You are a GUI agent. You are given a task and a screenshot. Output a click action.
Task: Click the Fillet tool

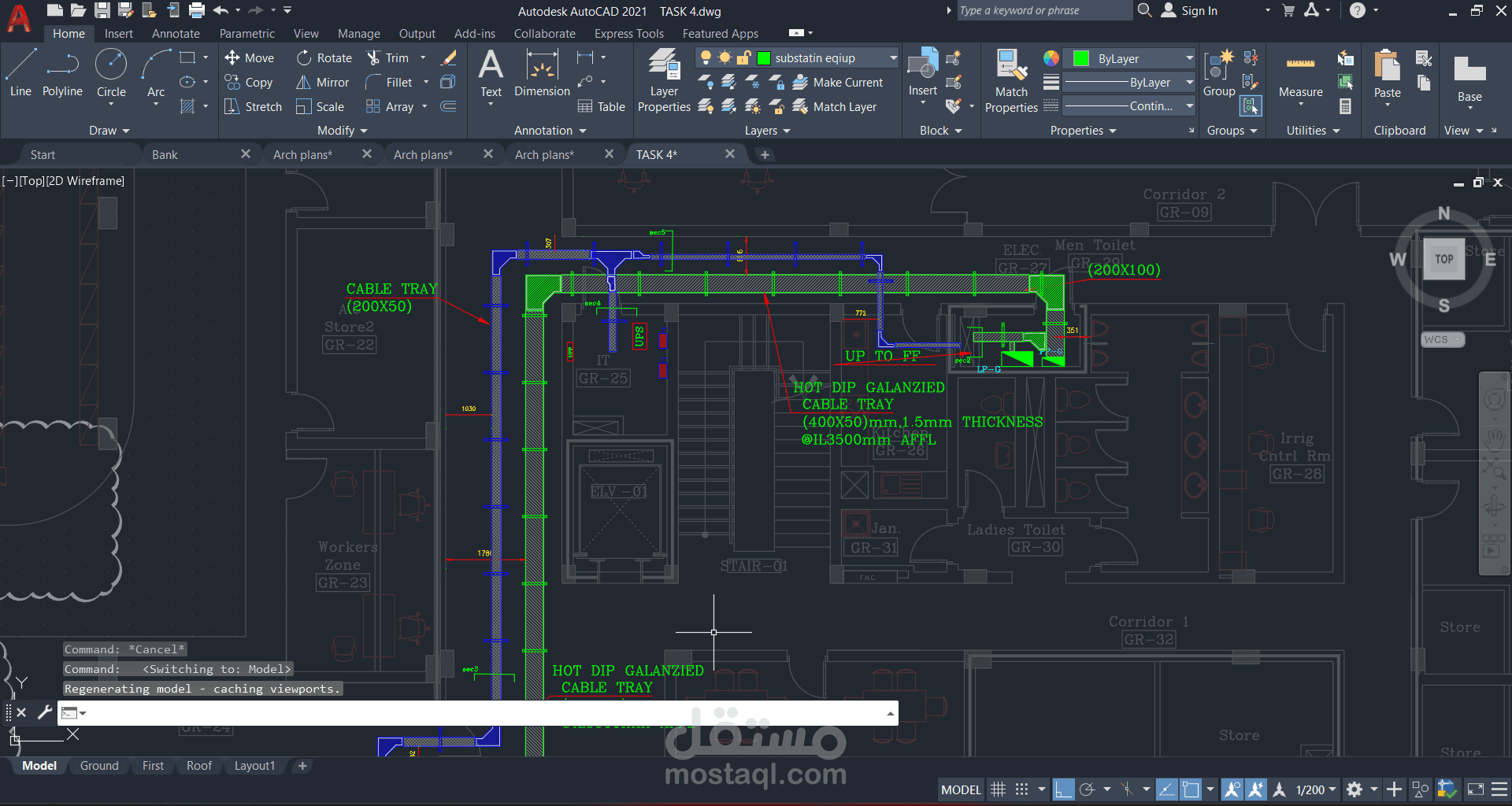(389, 82)
